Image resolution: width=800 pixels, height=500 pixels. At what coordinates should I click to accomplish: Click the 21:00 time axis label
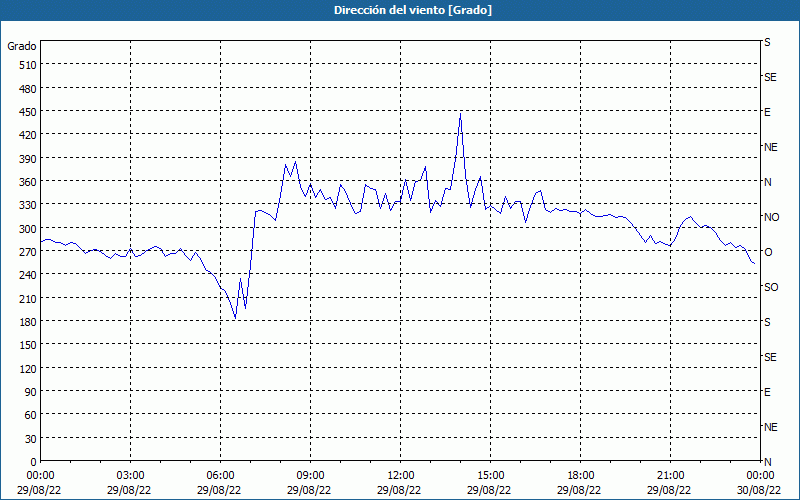670,476
